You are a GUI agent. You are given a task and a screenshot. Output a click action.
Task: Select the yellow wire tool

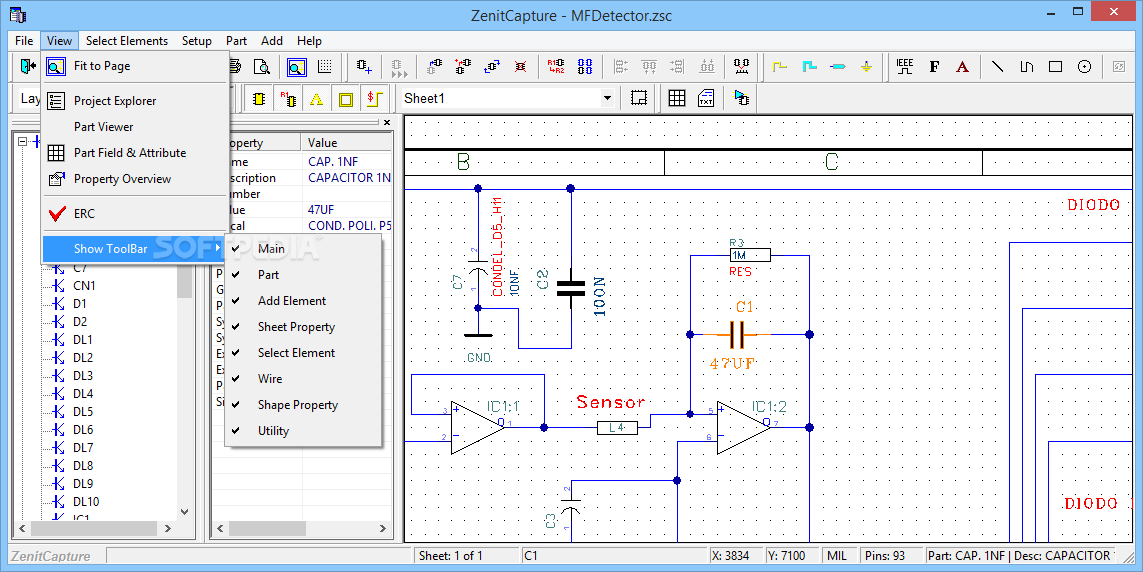click(x=780, y=67)
